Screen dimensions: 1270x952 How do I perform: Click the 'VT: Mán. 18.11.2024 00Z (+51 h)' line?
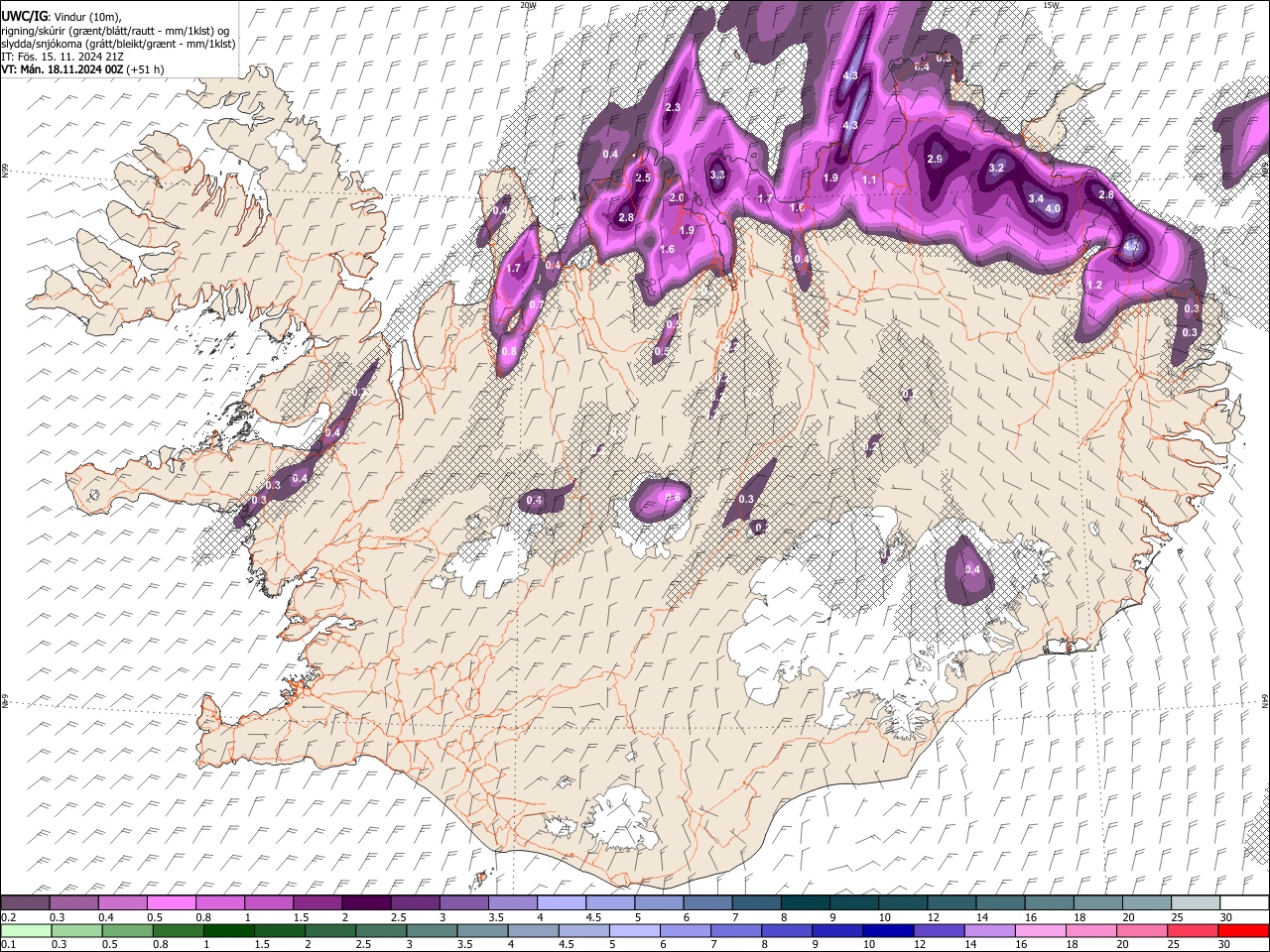(83, 69)
